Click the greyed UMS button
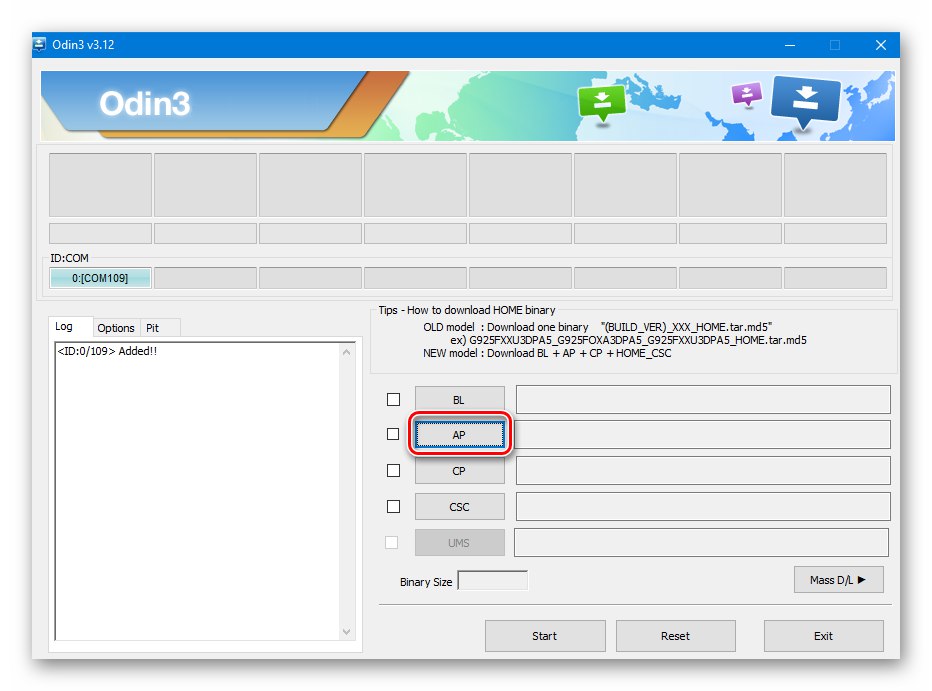The width and height of the screenshot is (932, 691). pyautogui.click(x=459, y=542)
